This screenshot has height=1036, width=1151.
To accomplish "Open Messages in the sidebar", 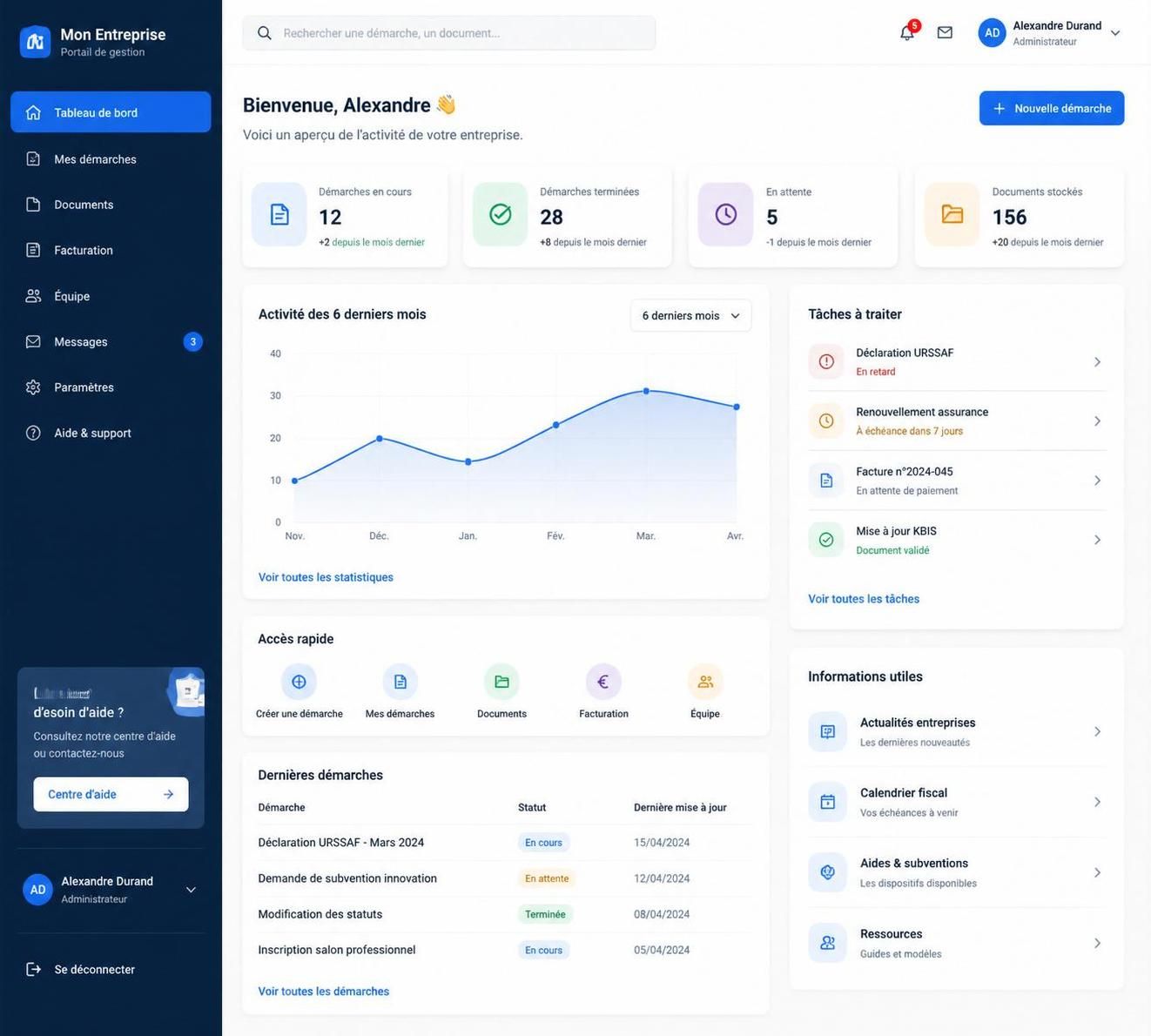I will click(111, 342).
